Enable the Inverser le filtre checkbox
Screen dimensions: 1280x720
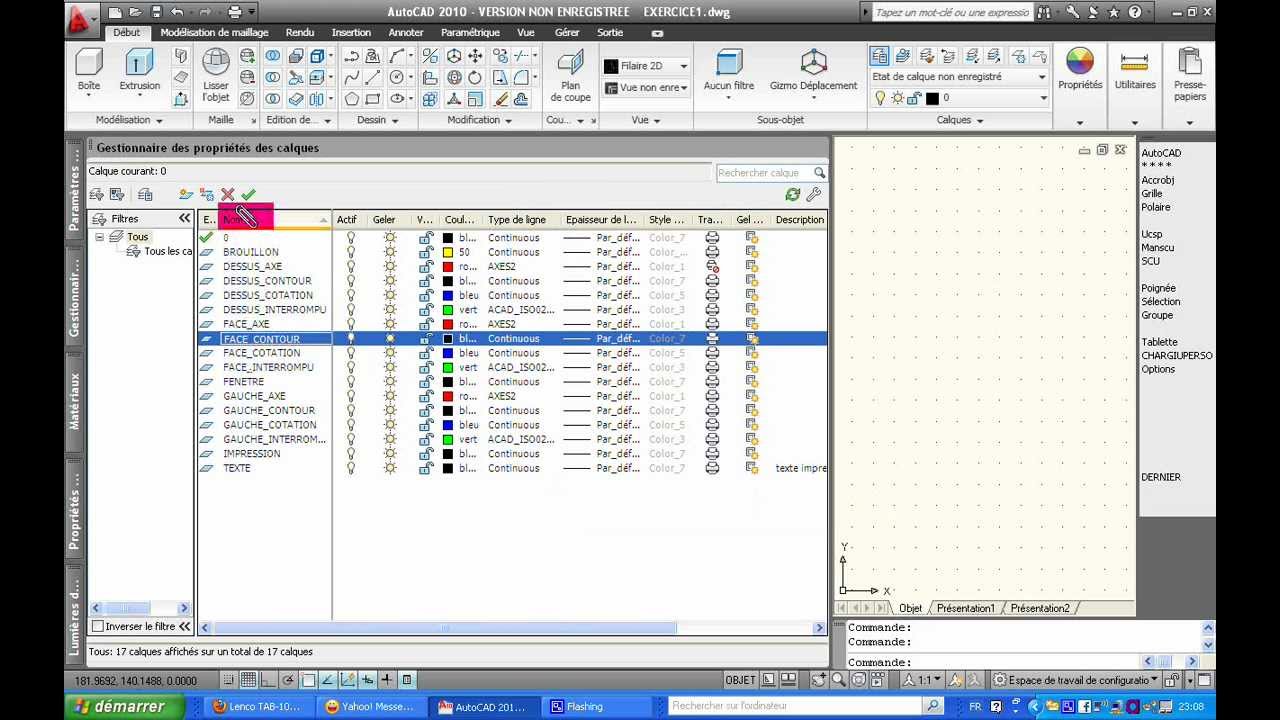98,626
